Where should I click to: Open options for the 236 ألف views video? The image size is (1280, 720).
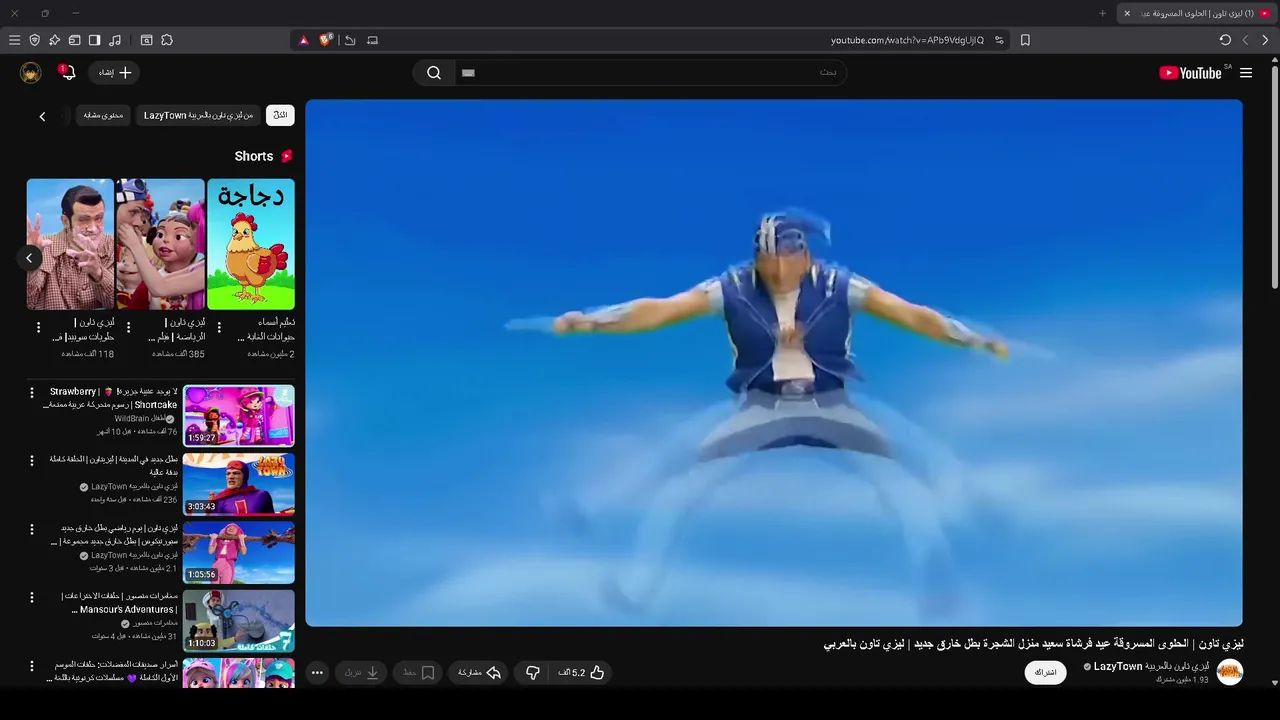[x=31, y=461]
